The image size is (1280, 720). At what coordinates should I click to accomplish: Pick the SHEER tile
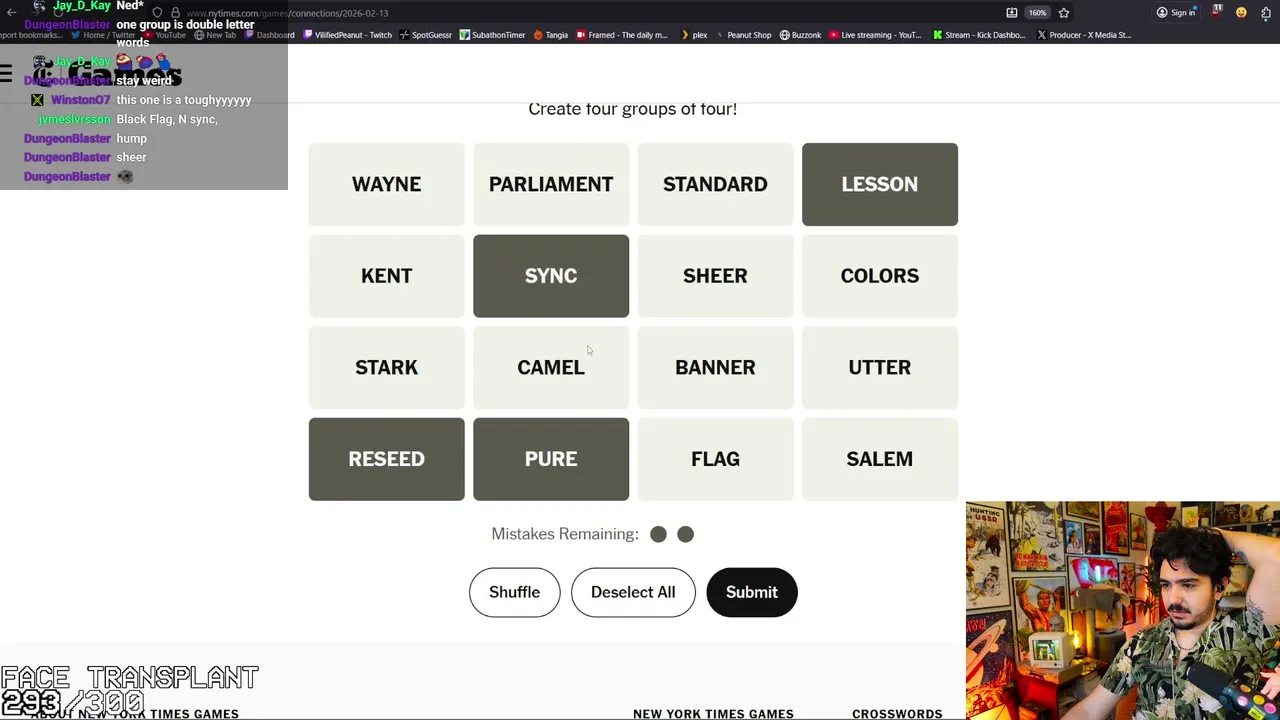(x=715, y=276)
